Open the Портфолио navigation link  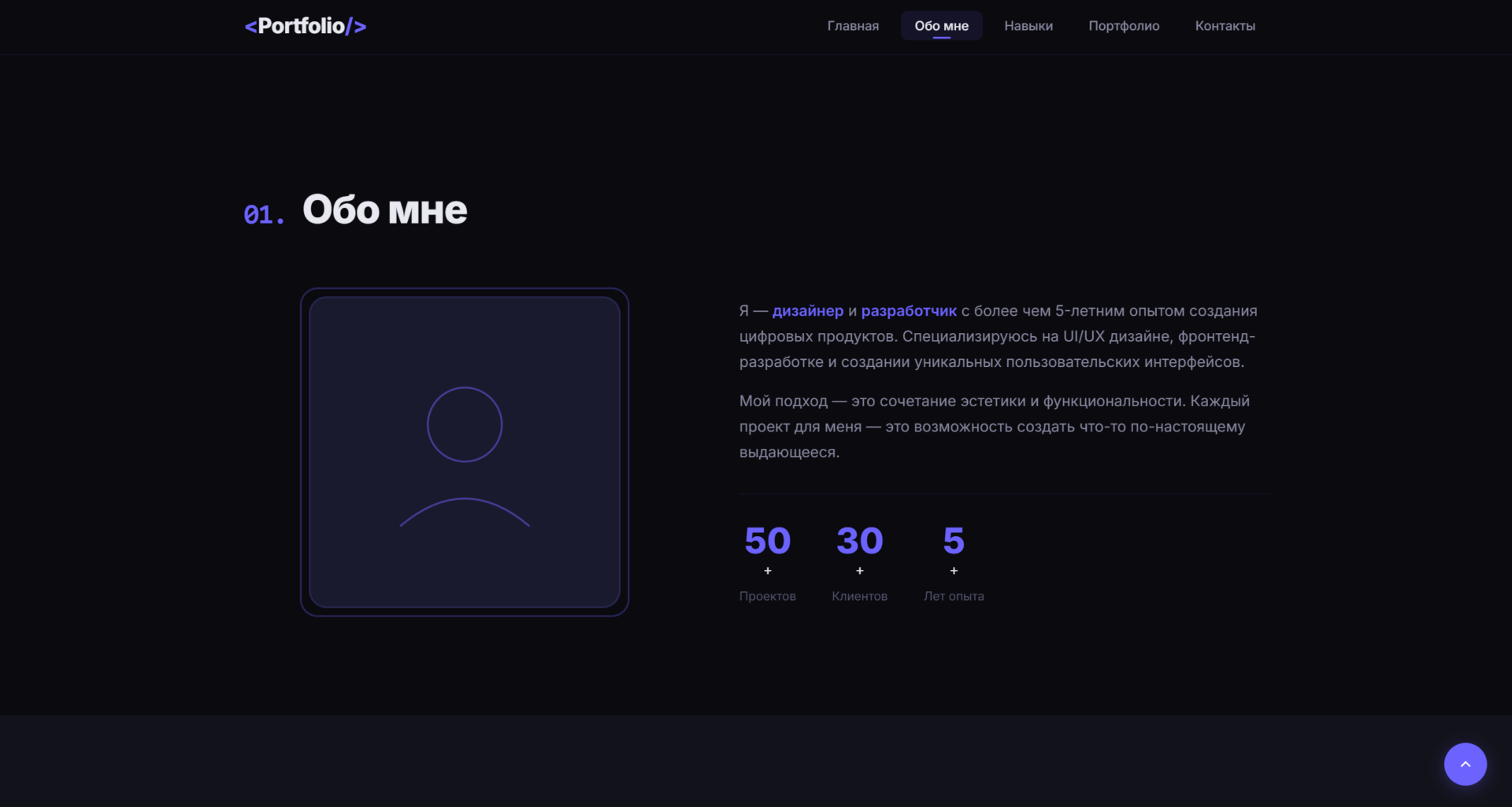tap(1124, 26)
